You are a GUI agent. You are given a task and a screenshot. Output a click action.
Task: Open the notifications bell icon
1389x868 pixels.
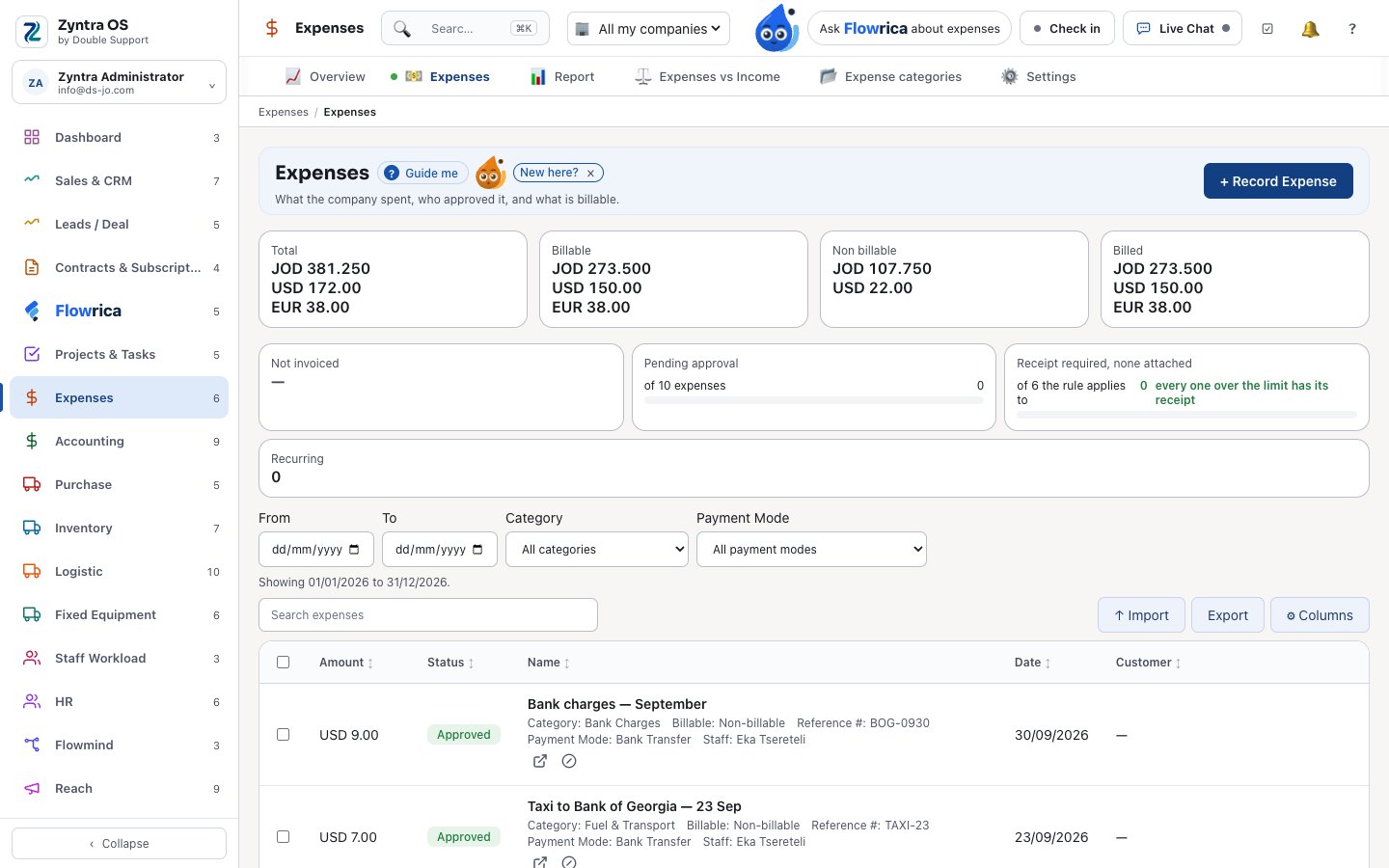[x=1310, y=29]
